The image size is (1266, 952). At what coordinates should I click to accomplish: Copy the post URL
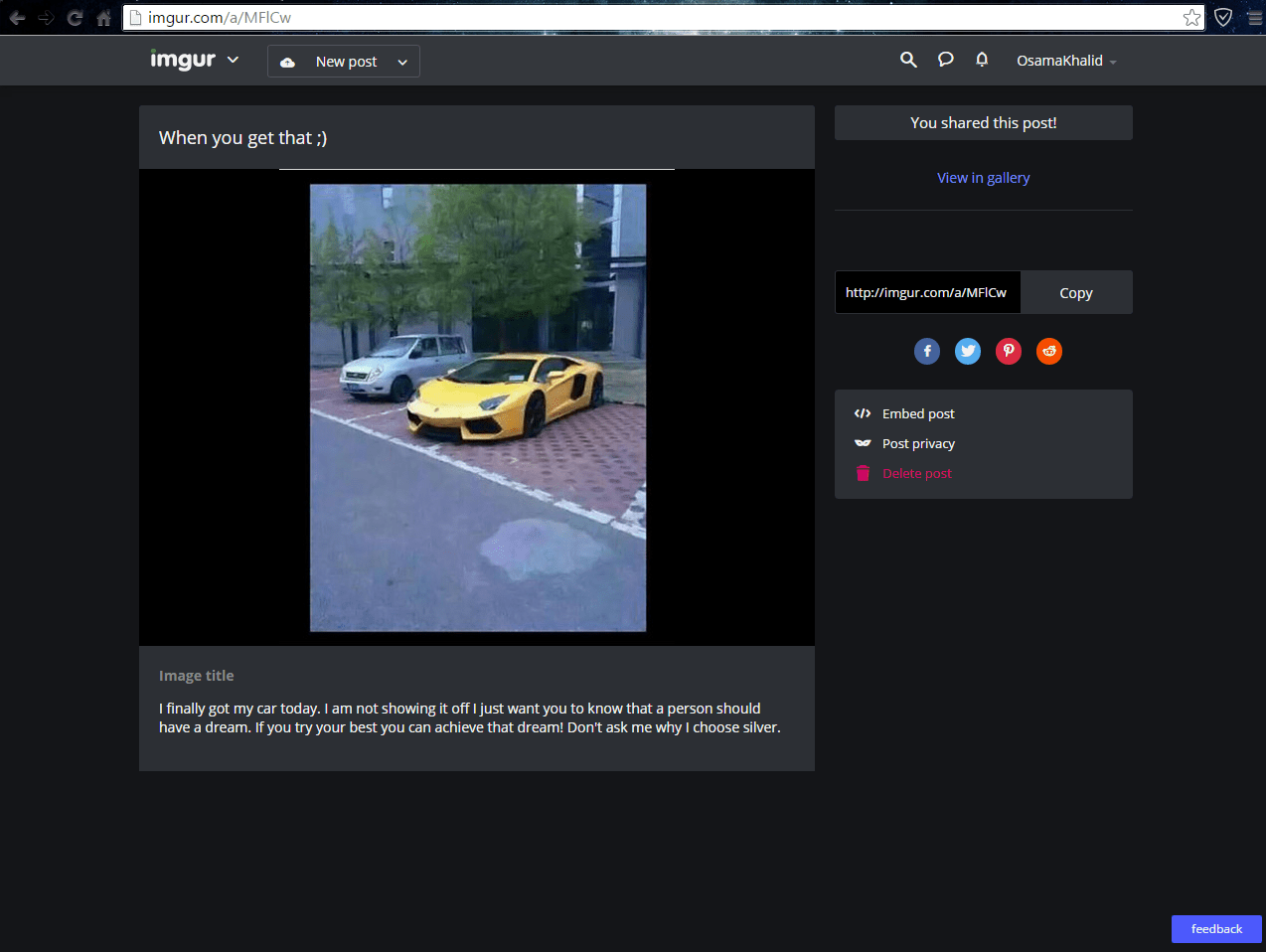(1075, 293)
